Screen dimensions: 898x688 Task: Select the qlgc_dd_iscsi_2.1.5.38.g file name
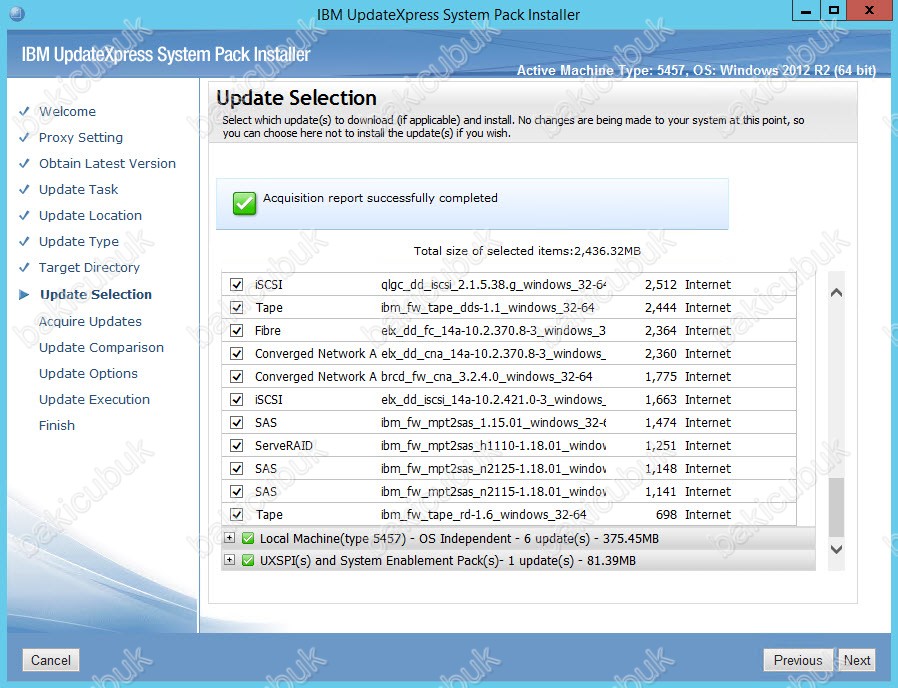(x=493, y=285)
